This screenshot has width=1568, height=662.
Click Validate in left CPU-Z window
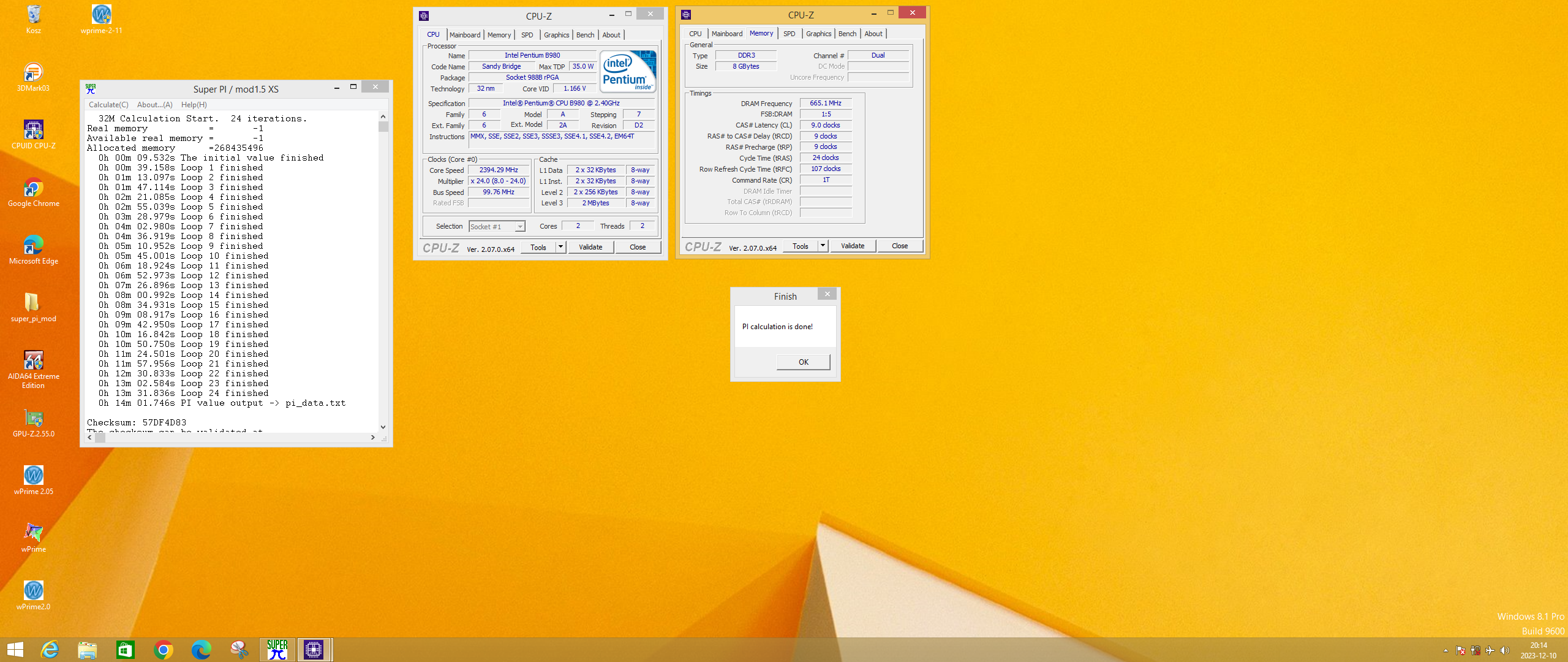(x=590, y=248)
